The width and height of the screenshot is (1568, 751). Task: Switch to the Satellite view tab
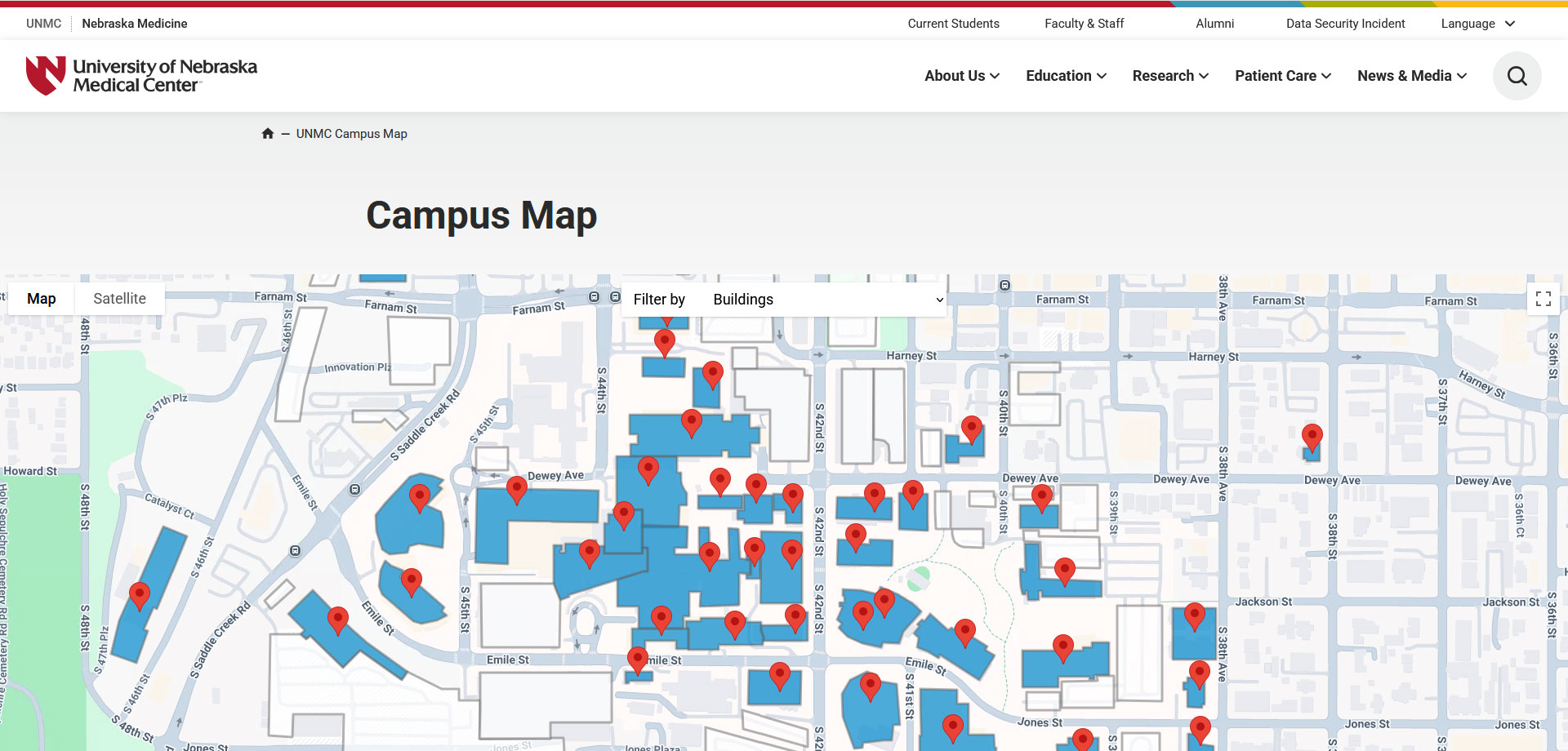click(x=120, y=299)
